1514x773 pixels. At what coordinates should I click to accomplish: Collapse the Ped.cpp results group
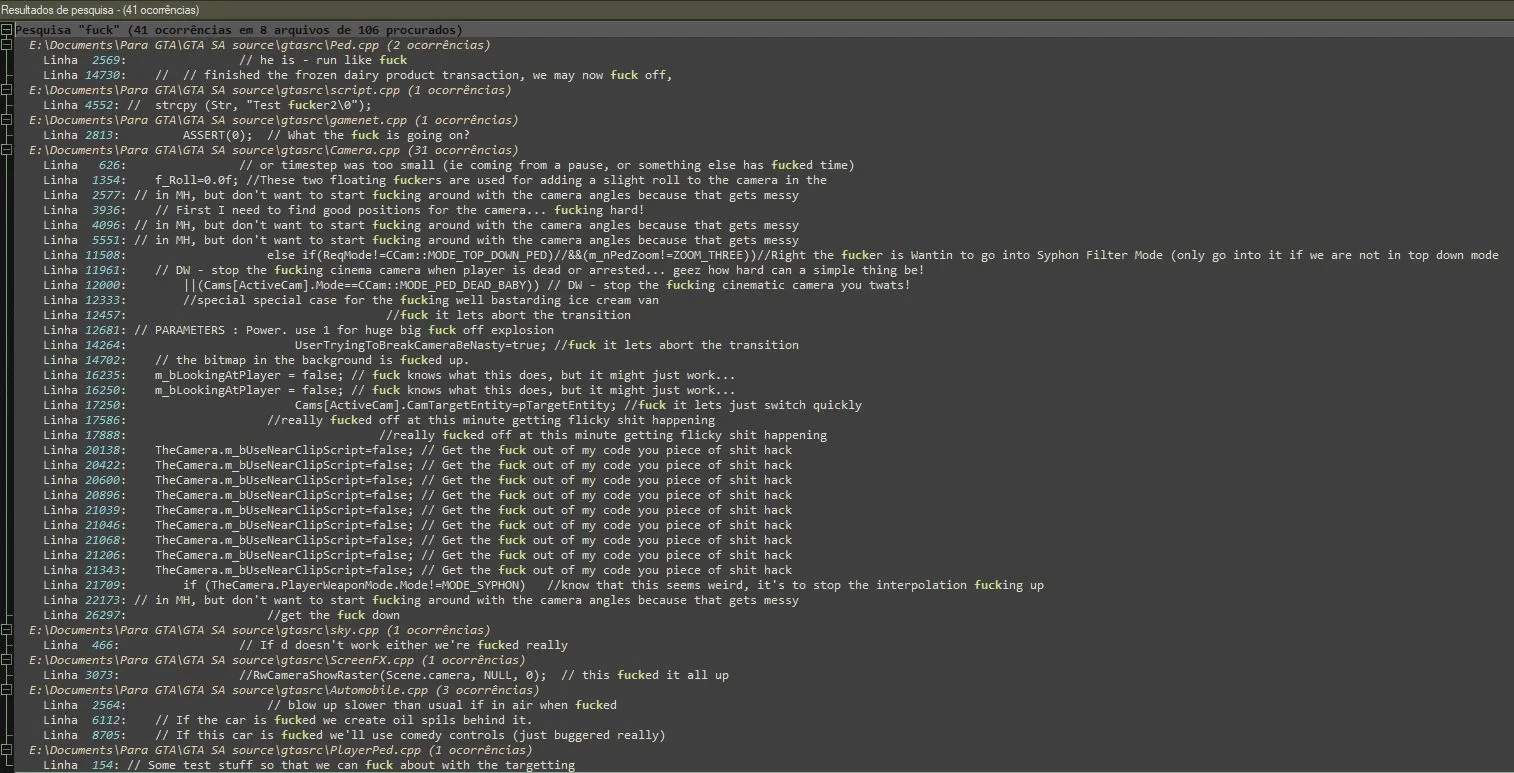(7, 45)
